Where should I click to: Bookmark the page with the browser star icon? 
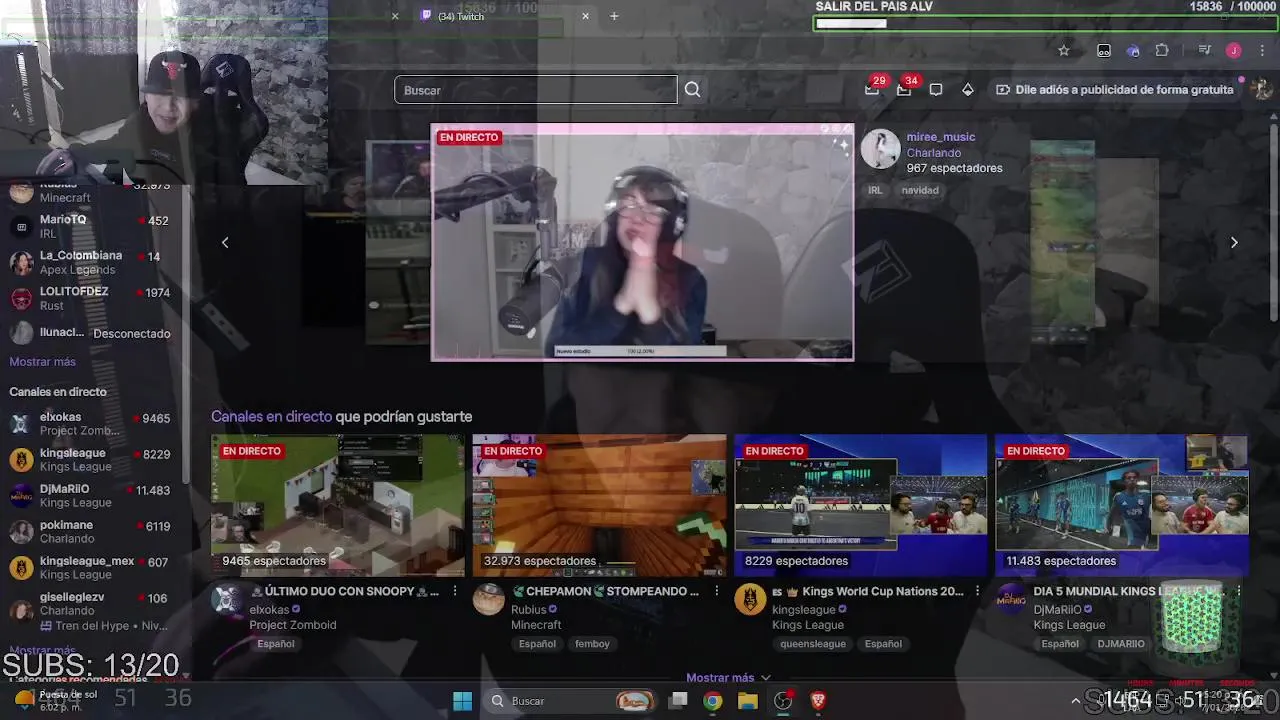(x=1064, y=50)
